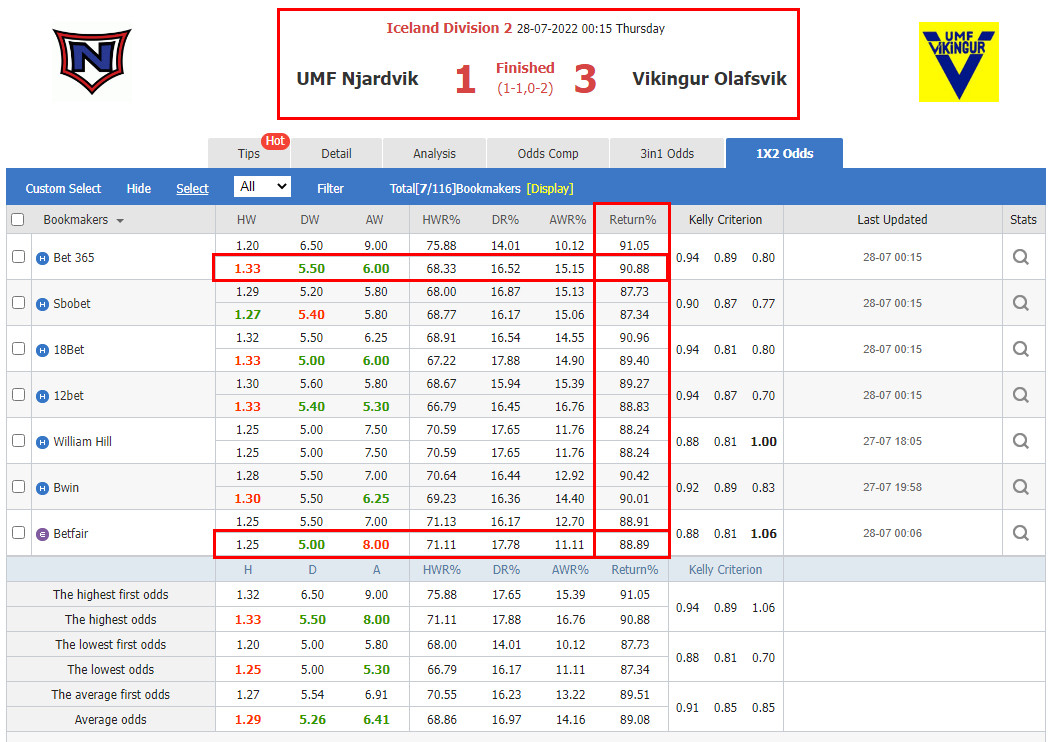
Task: Toggle the select-all checkbox in header
Action: (x=17, y=220)
